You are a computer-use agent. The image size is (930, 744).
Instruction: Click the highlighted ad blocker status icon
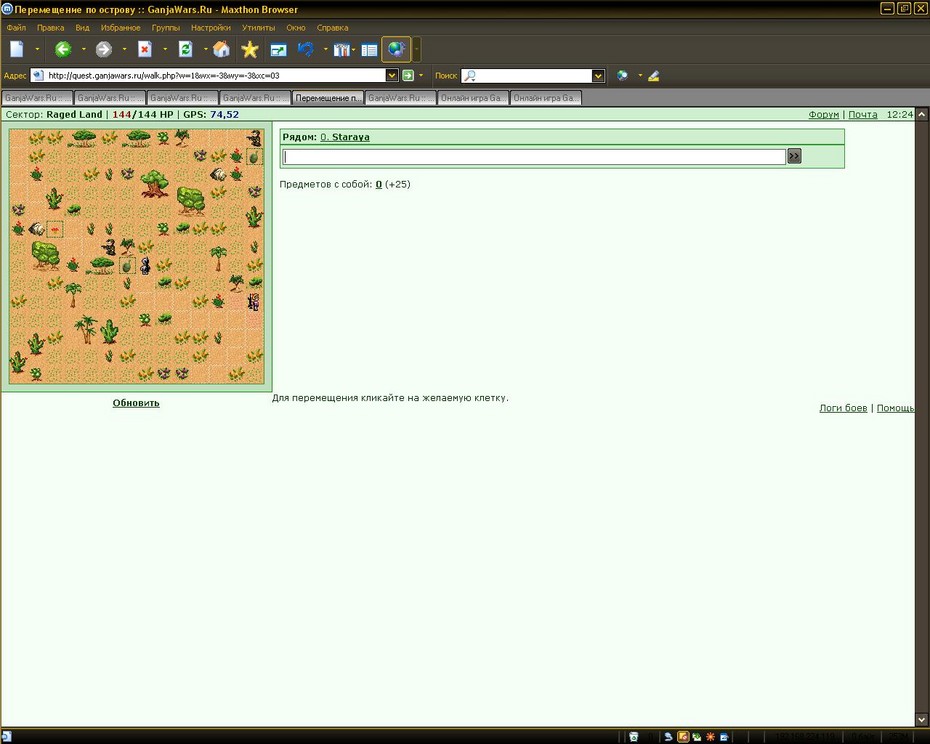pos(683,737)
